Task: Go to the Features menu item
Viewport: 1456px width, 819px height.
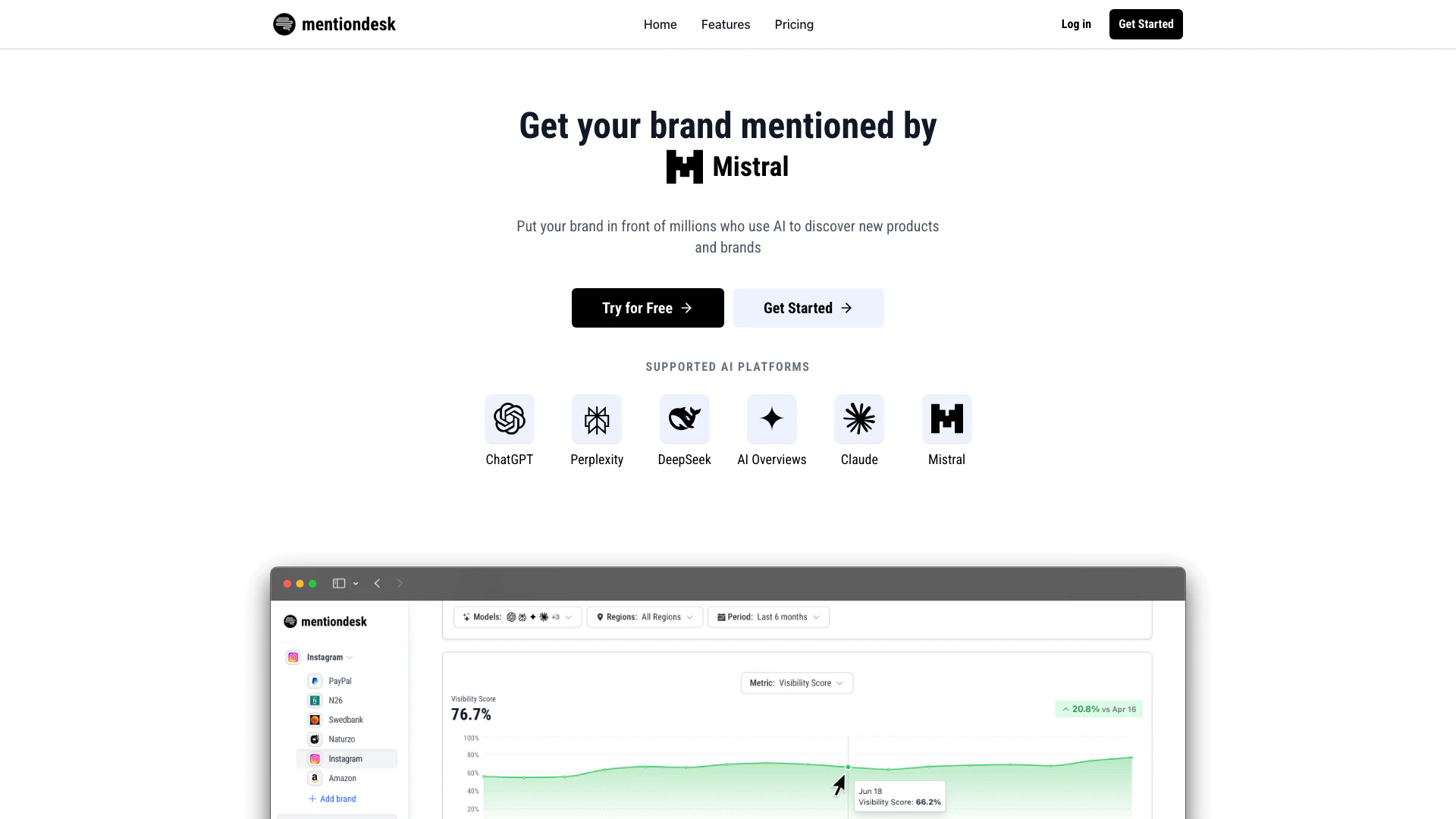Action: pos(725,24)
